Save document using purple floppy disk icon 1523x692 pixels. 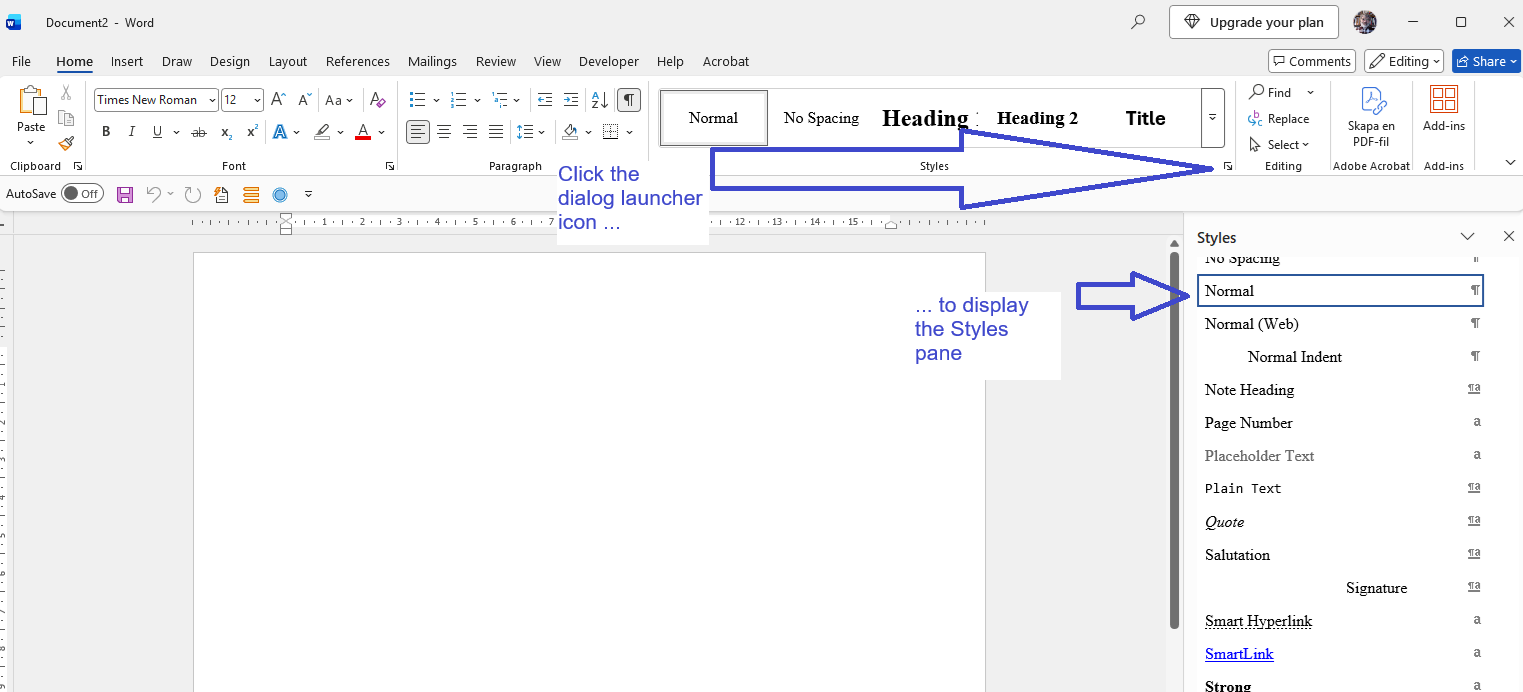(x=125, y=194)
